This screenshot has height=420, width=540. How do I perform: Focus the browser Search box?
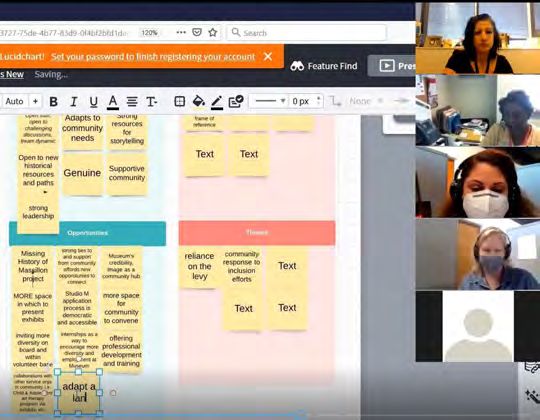(307, 33)
